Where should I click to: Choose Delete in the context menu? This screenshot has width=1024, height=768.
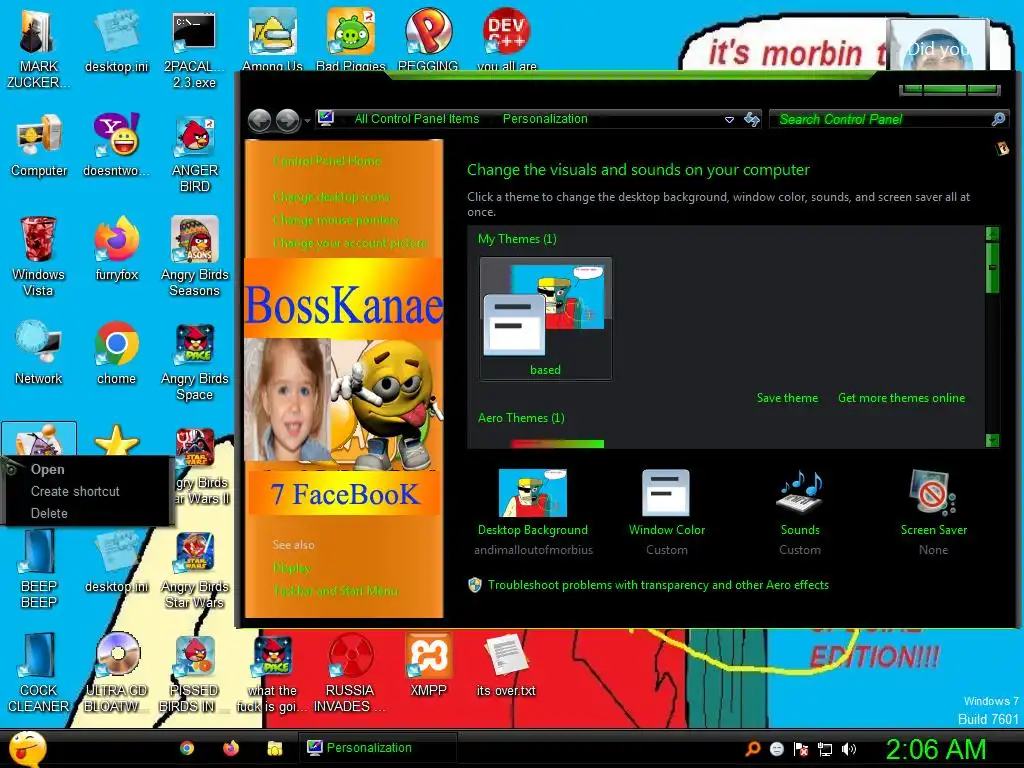(x=49, y=513)
